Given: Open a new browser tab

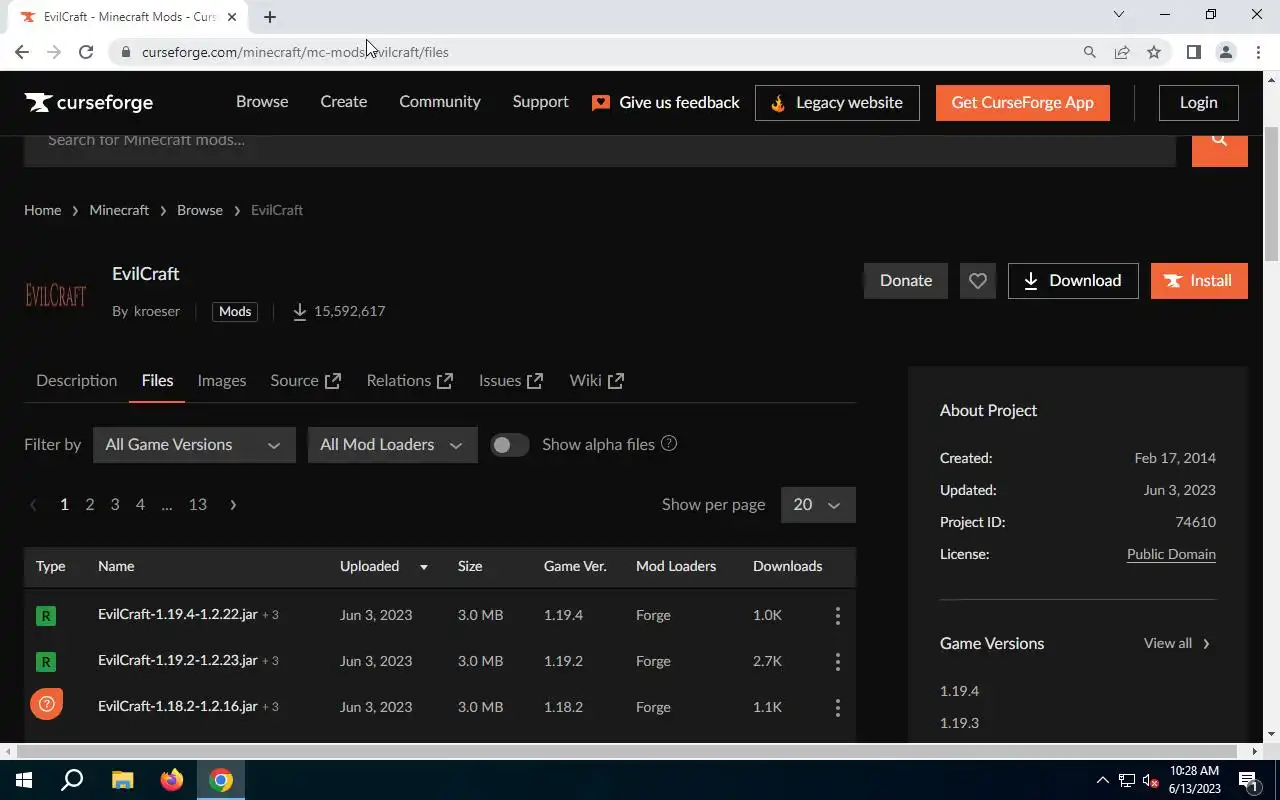Looking at the screenshot, I should tap(270, 17).
